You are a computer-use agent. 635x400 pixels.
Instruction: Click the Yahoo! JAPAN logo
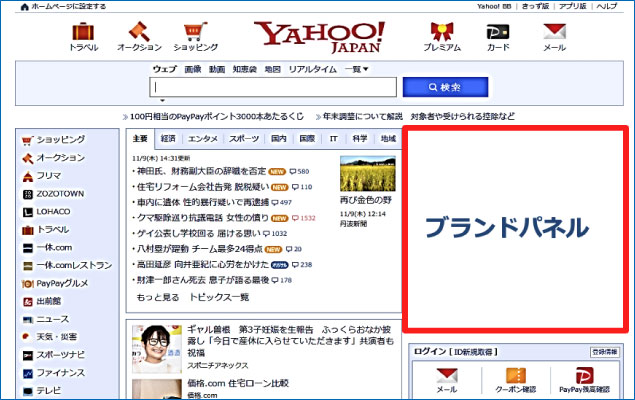pyautogui.click(x=320, y=37)
